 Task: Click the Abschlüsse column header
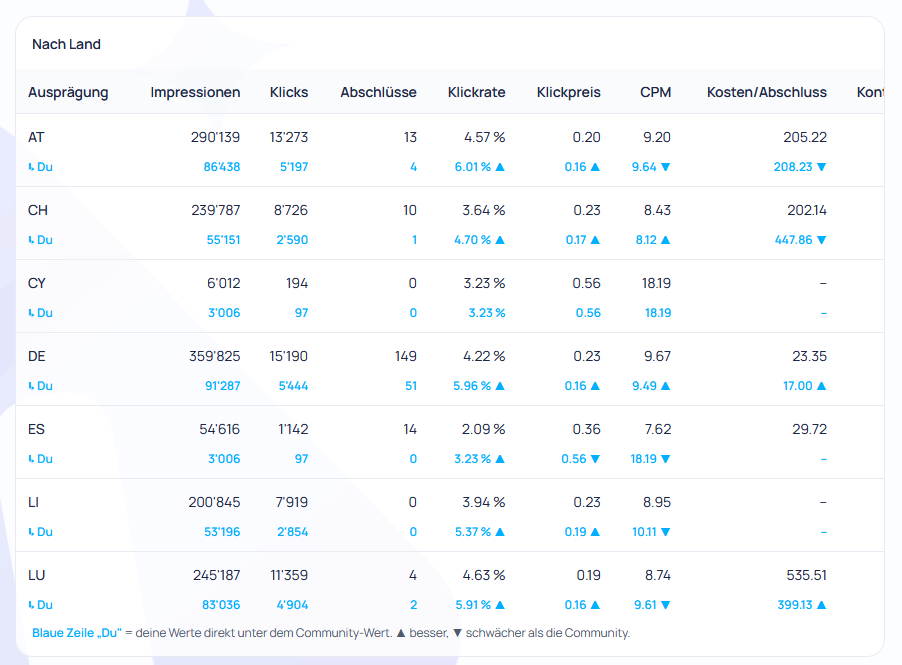coord(378,93)
